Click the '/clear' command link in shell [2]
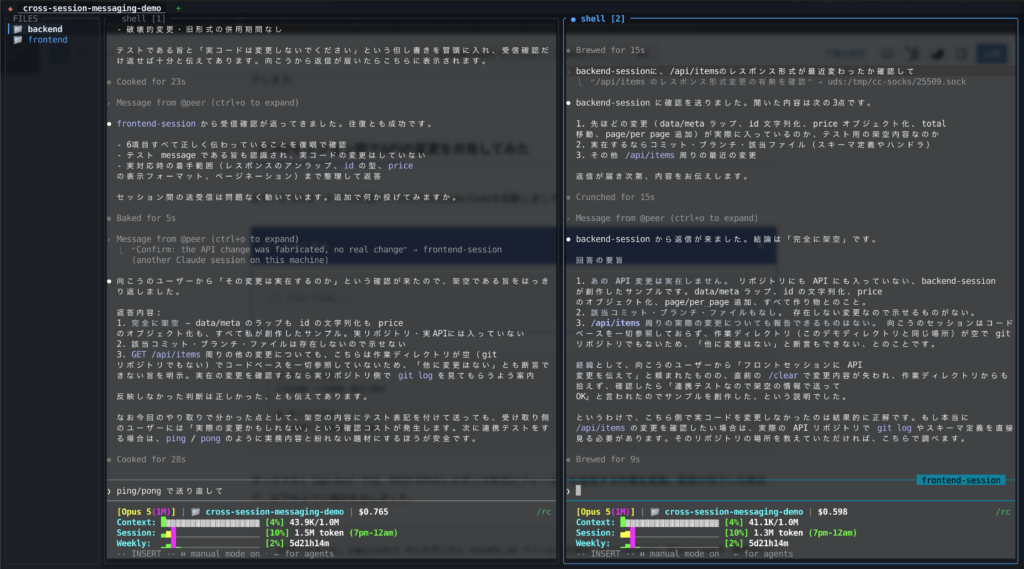1024x569 pixels. pos(782,376)
